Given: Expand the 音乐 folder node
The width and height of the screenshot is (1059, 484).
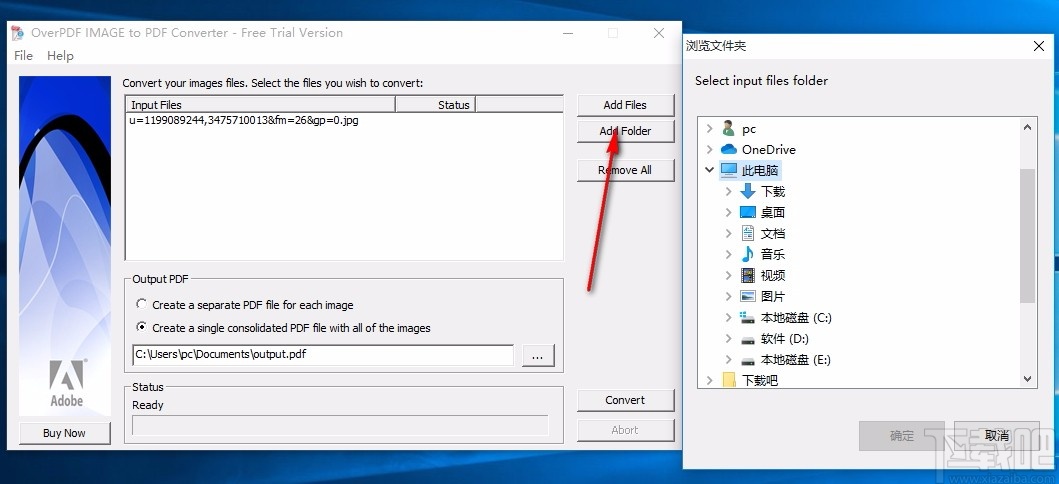Looking at the screenshot, I should (728, 254).
